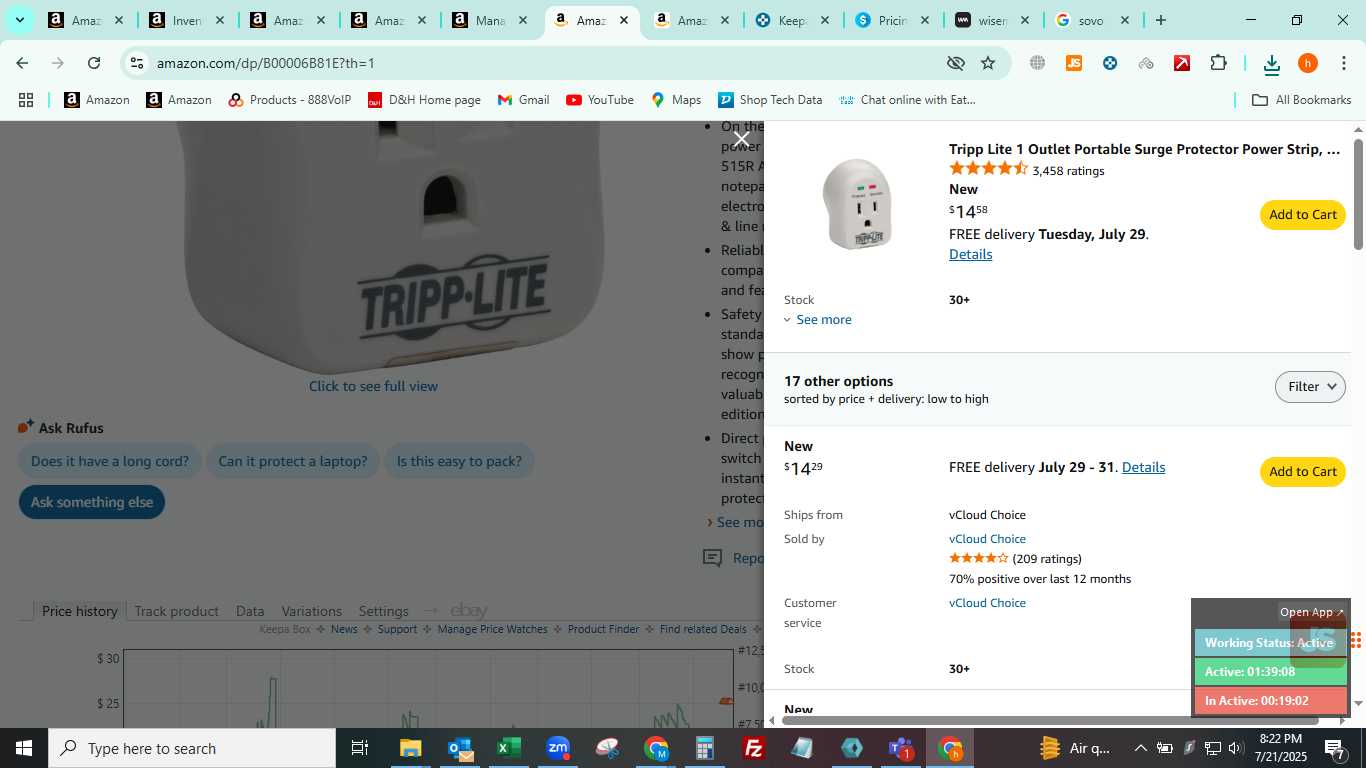
Task: Click the Tripp Lite offer product thumbnail
Action: (857, 203)
